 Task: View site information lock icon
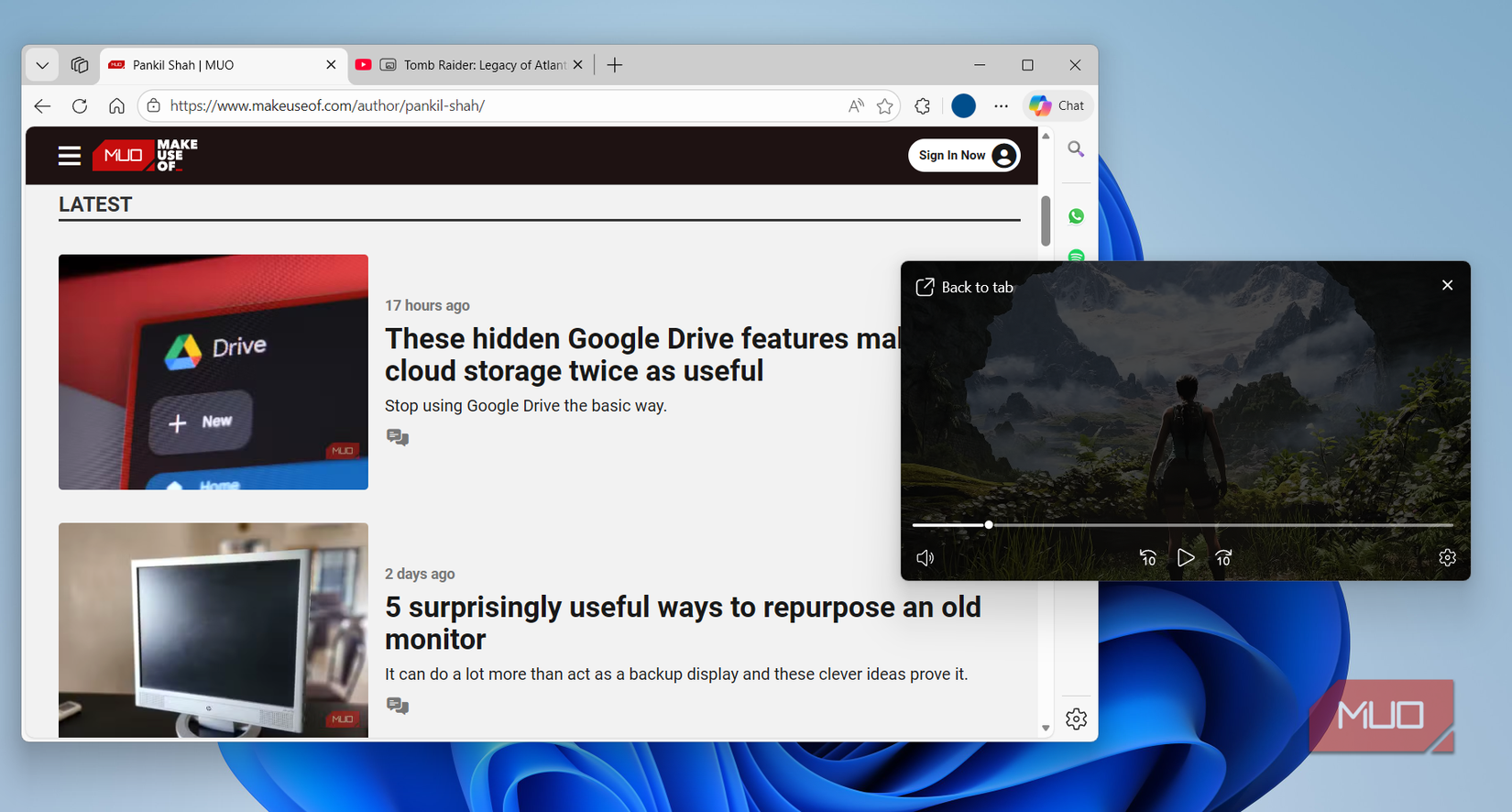pos(154,106)
